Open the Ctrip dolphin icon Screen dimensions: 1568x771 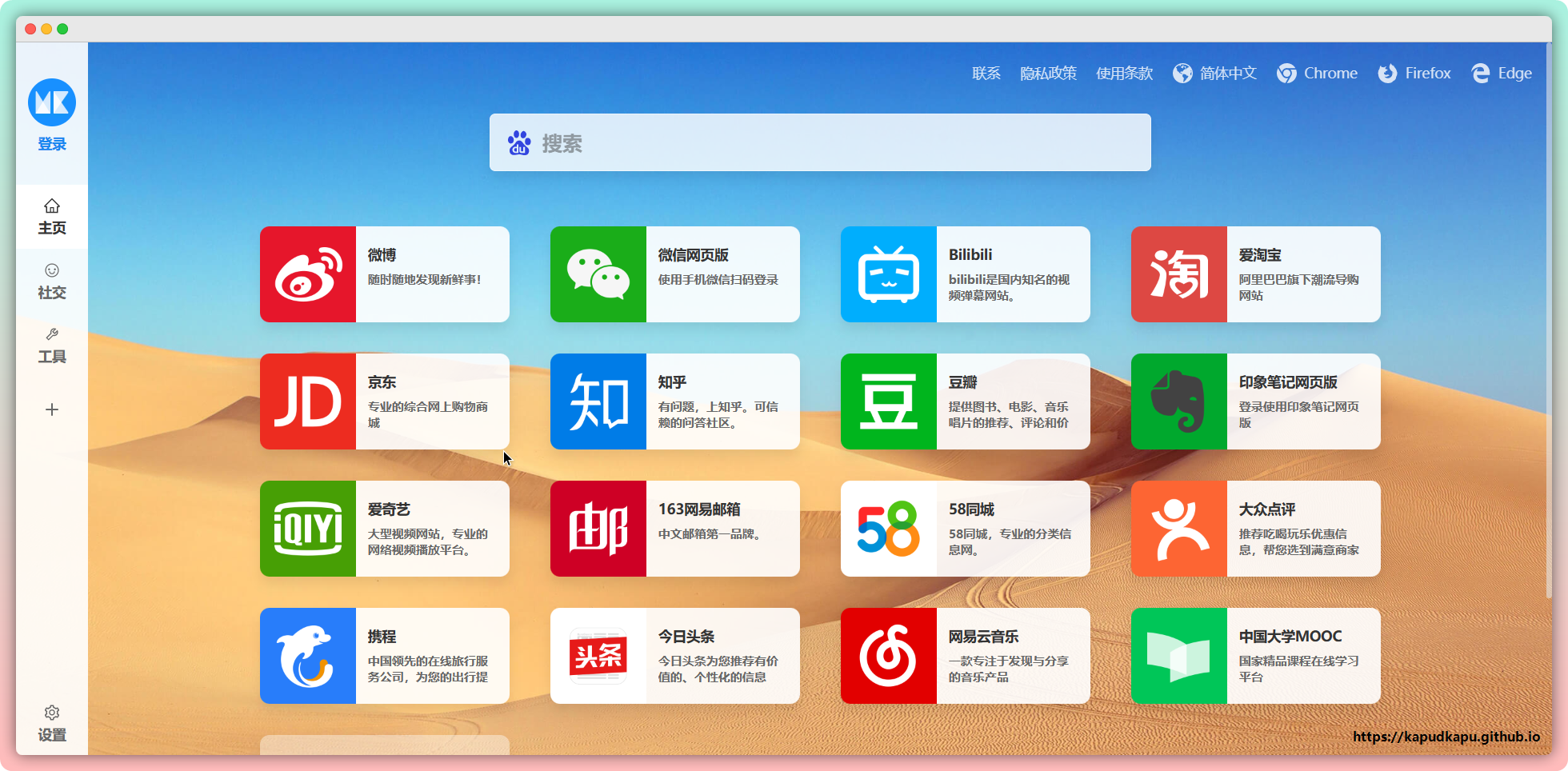308,656
